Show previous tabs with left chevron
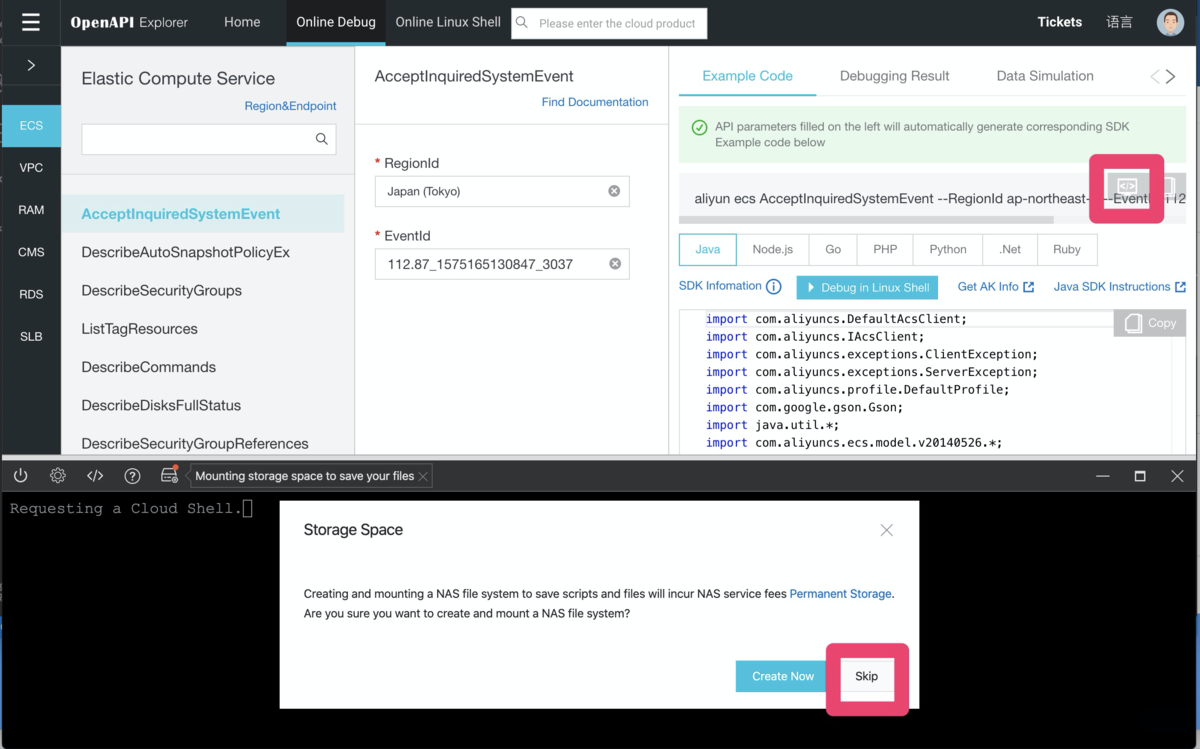The width and height of the screenshot is (1200, 749). point(1155,76)
